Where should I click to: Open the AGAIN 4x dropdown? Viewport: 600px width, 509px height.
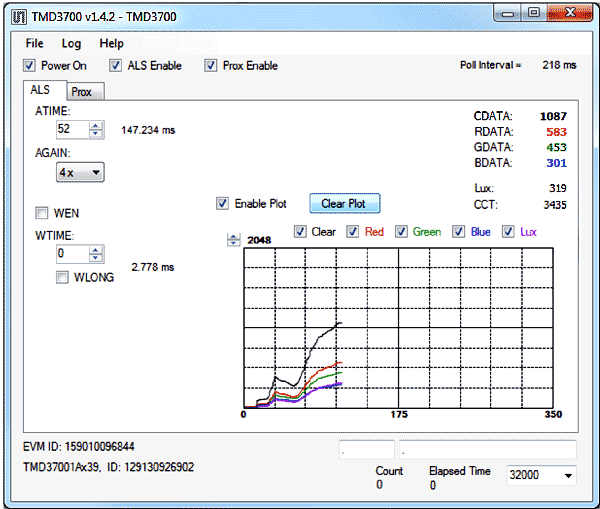pos(80,172)
